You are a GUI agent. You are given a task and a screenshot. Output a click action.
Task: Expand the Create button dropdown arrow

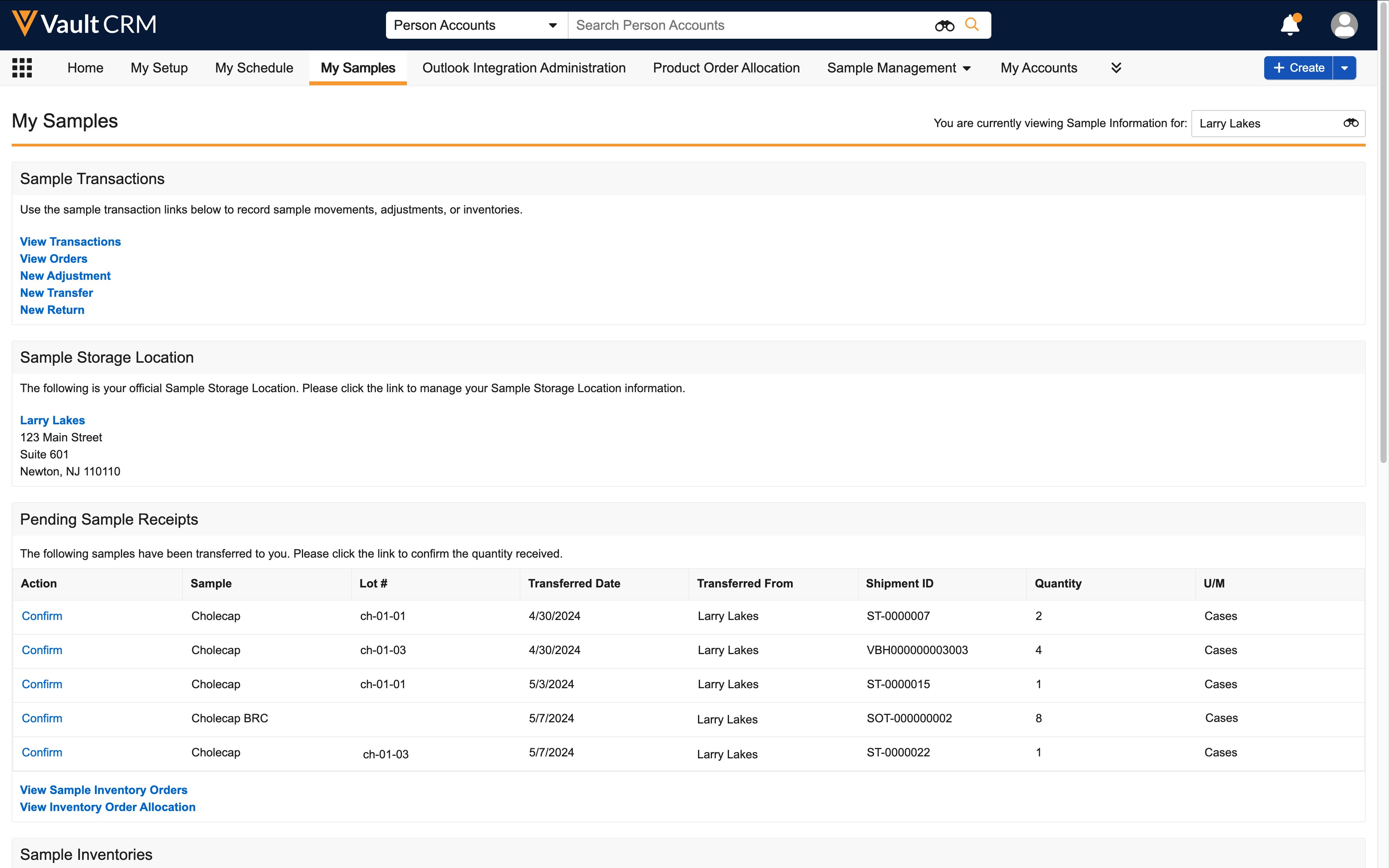click(1344, 68)
